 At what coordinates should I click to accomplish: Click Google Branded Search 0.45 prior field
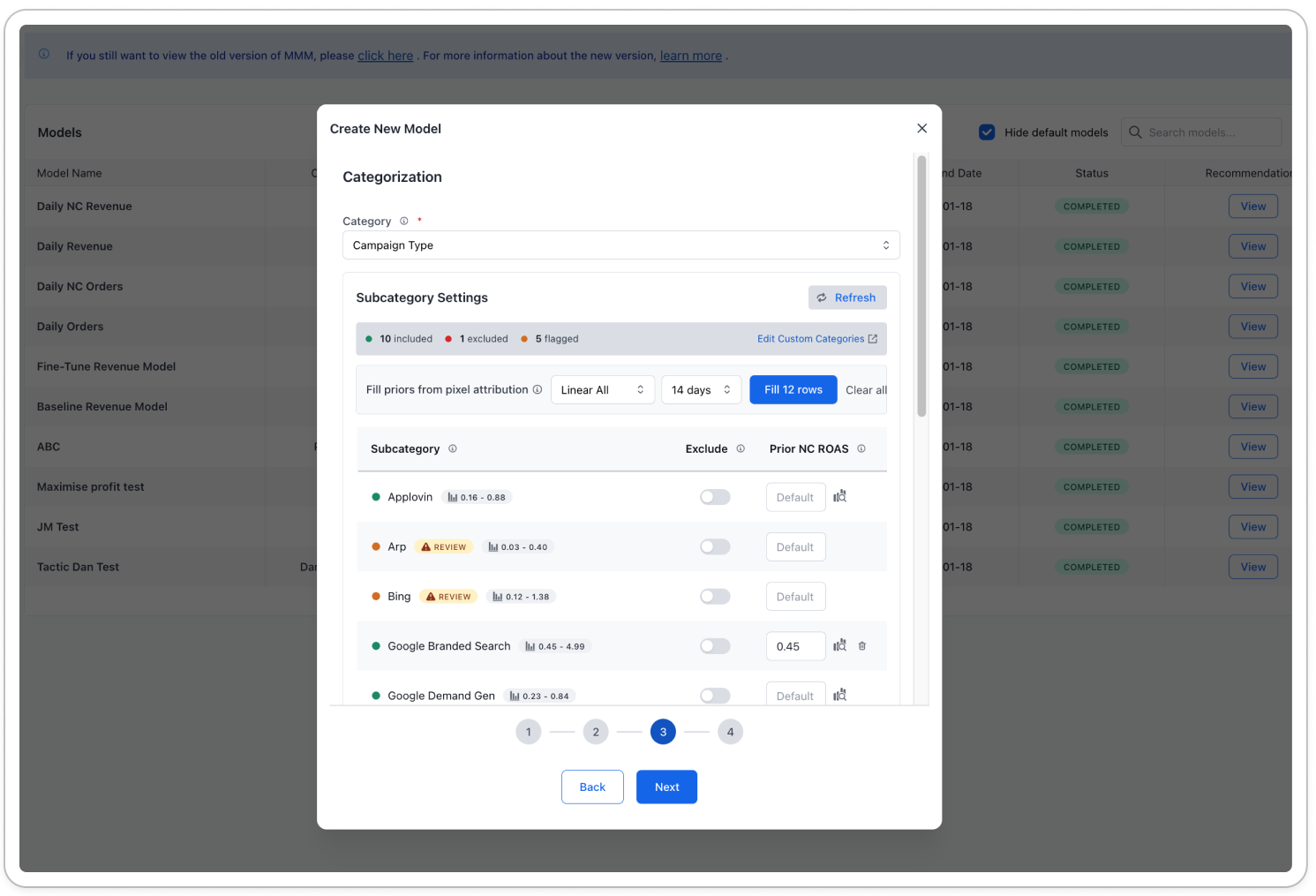795,646
